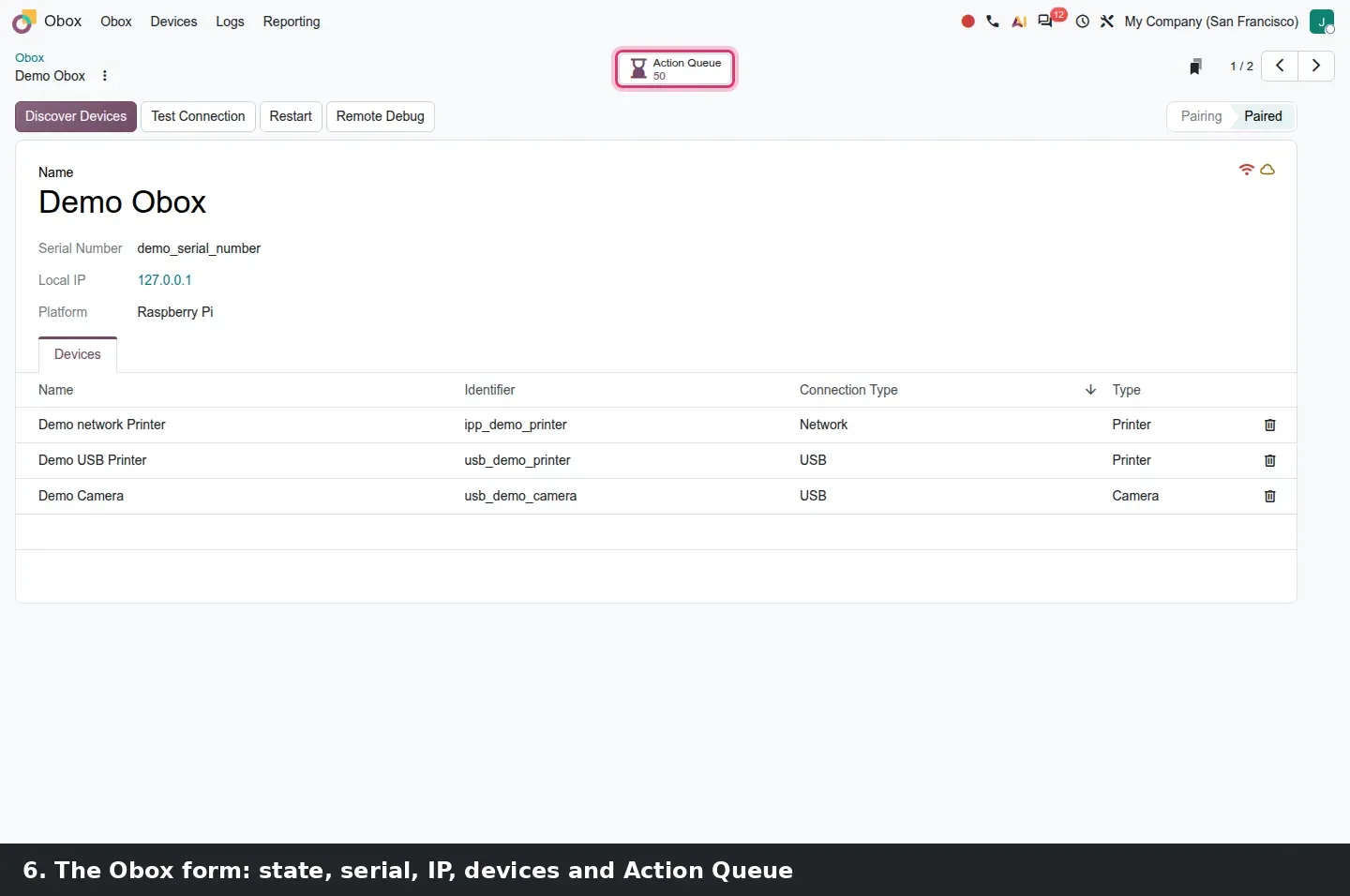Open the Obox menu in navbar
The width and height of the screenshot is (1350, 896).
116,22
